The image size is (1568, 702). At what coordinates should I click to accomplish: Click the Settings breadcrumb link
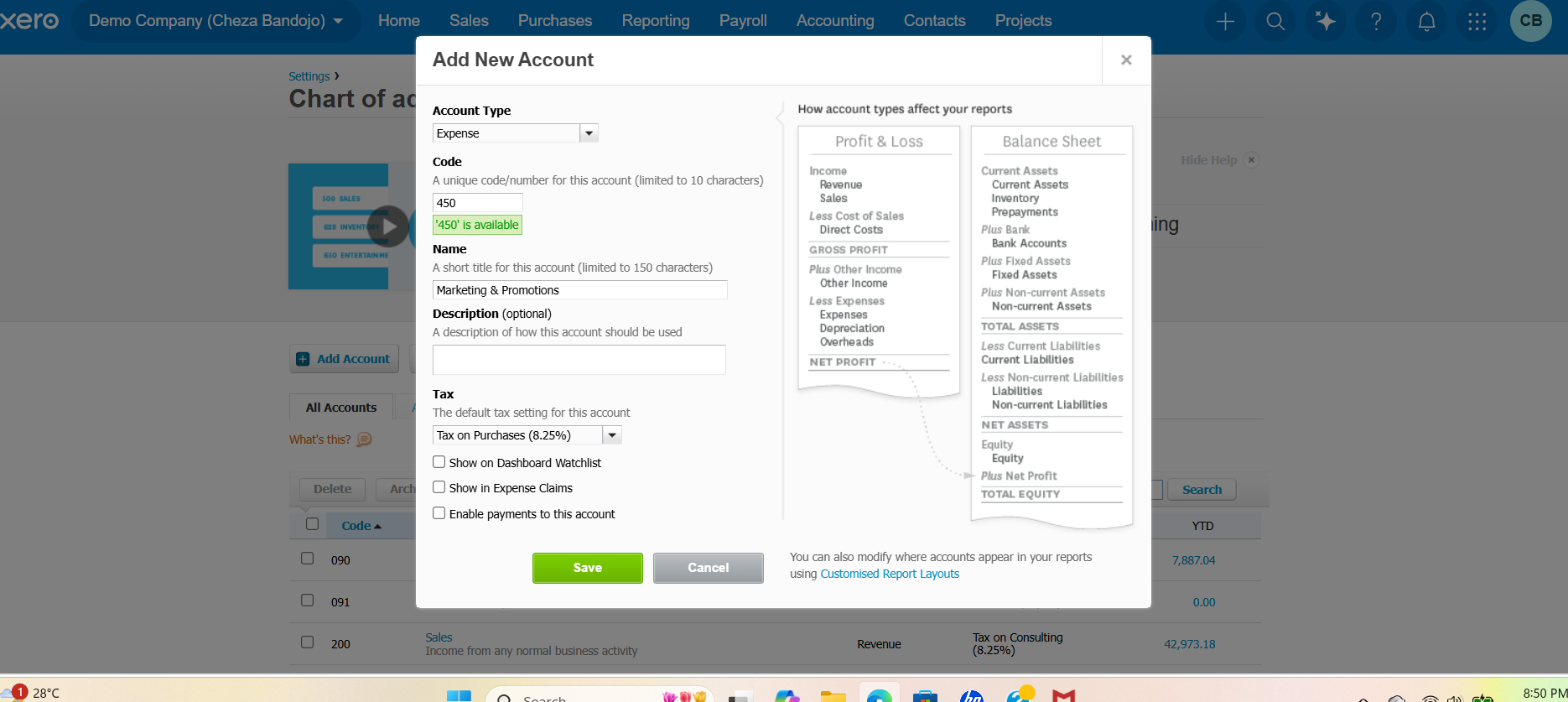[309, 76]
